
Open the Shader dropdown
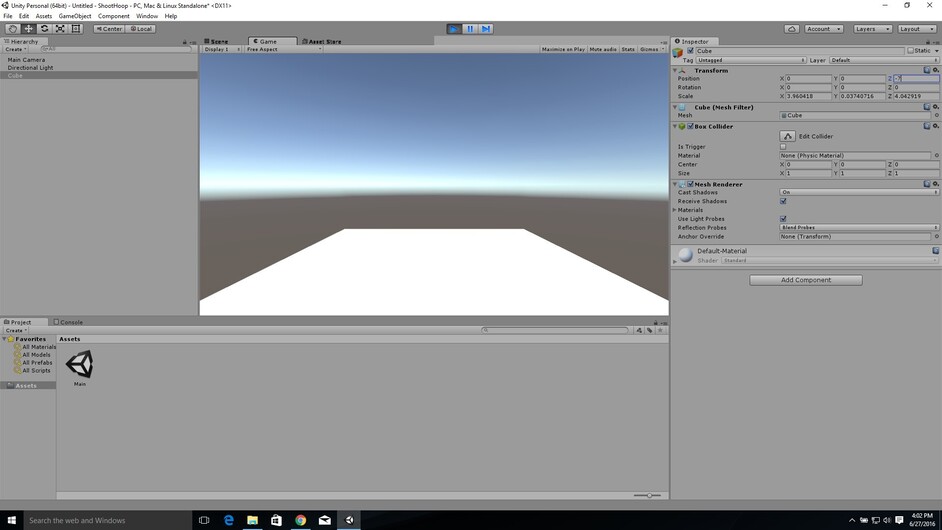(830, 261)
